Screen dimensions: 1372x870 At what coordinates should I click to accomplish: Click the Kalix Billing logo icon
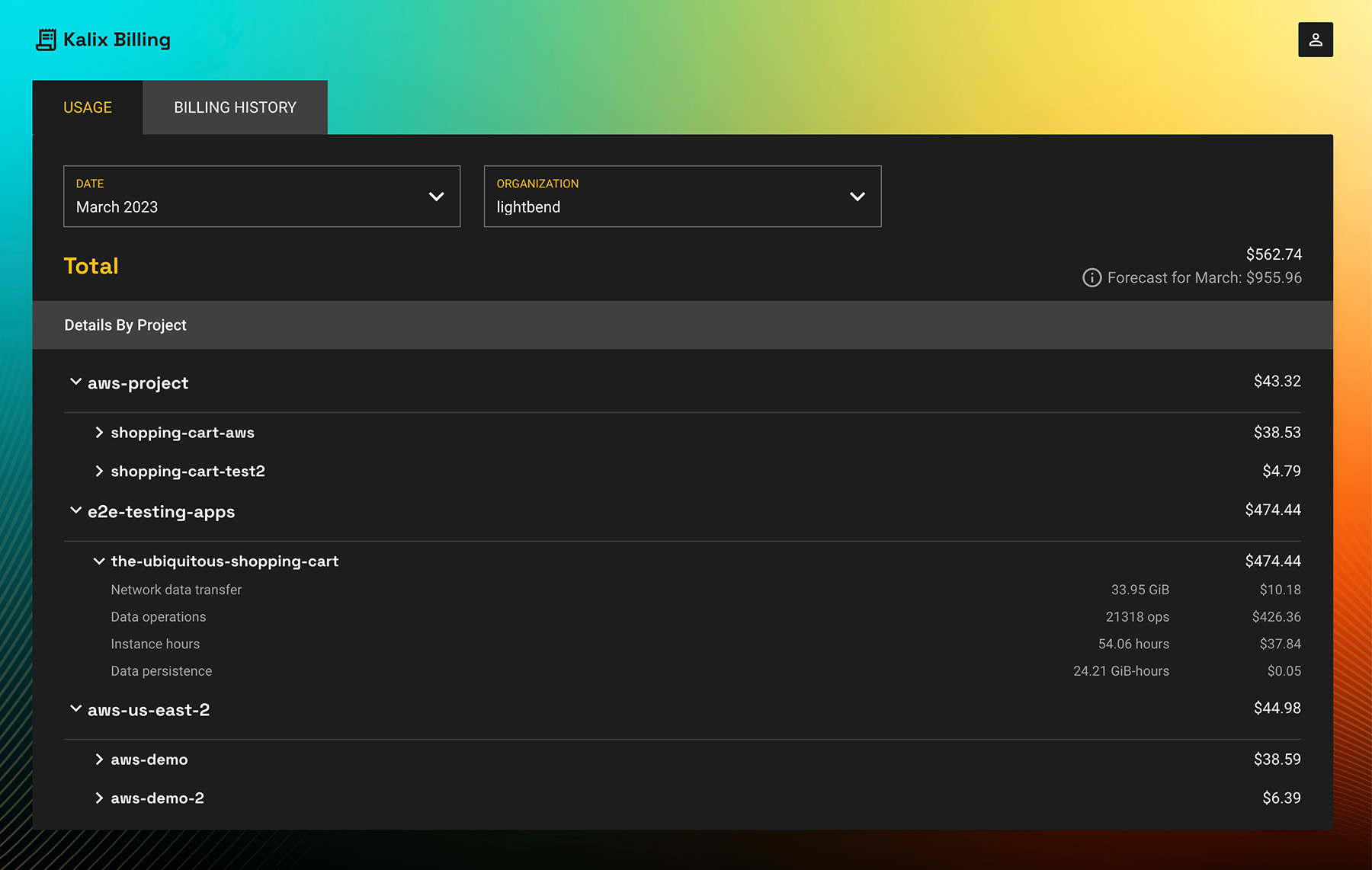pos(46,39)
